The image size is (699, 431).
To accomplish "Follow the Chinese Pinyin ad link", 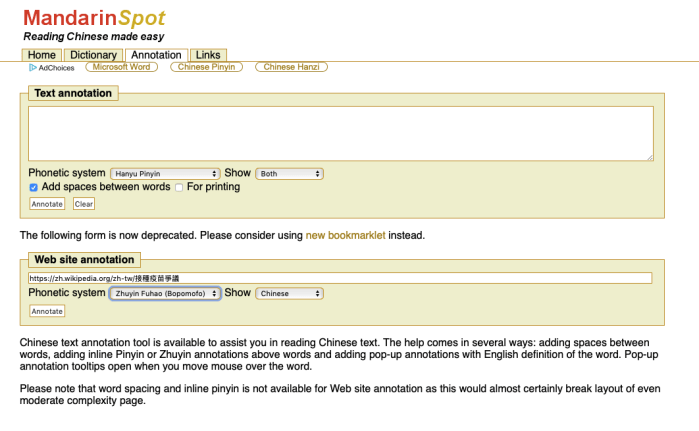I will pos(207,67).
